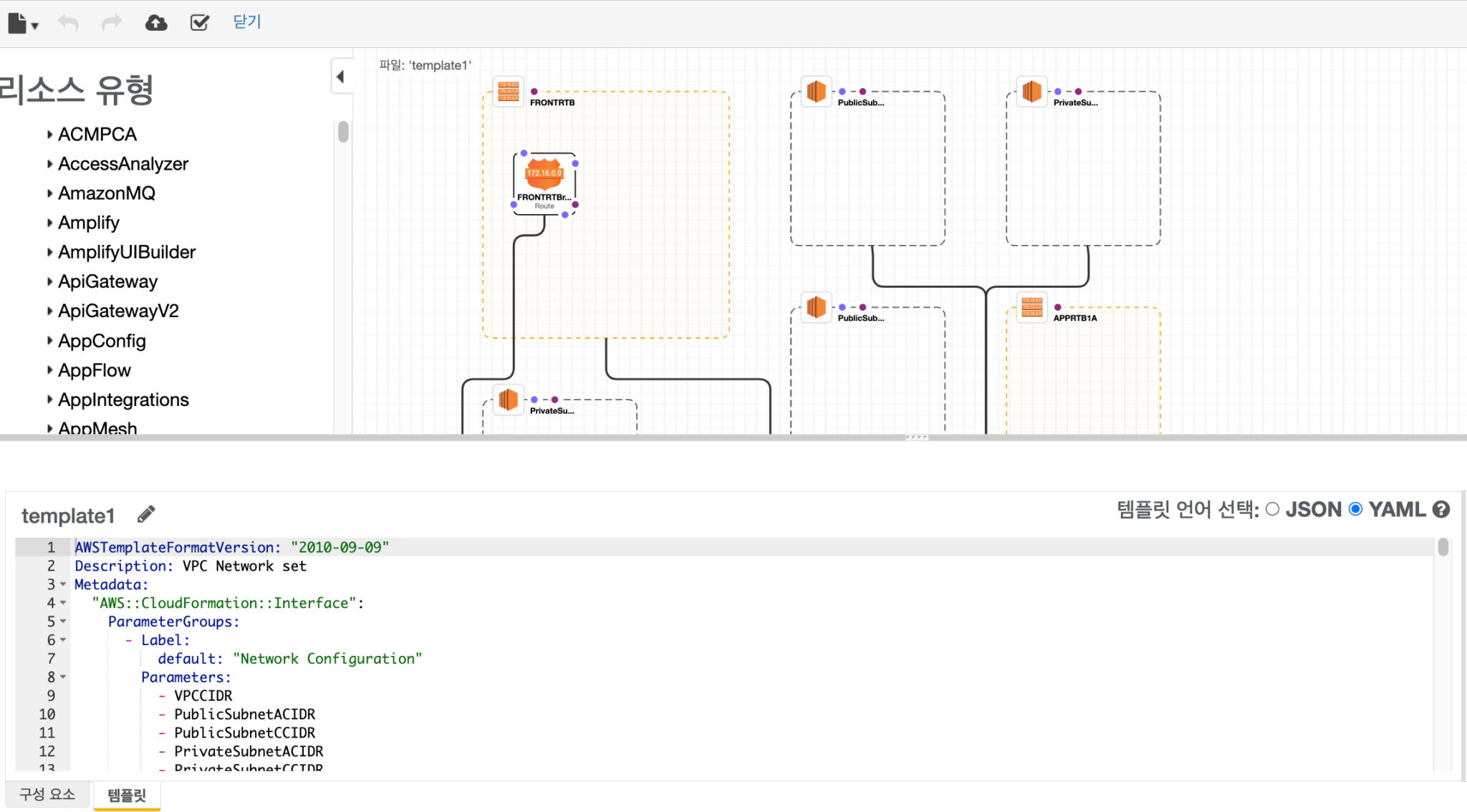The width and height of the screenshot is (1467, 812).
Task: Collapse the resource types side panel arrow
Action: click(x=341, y=77)
